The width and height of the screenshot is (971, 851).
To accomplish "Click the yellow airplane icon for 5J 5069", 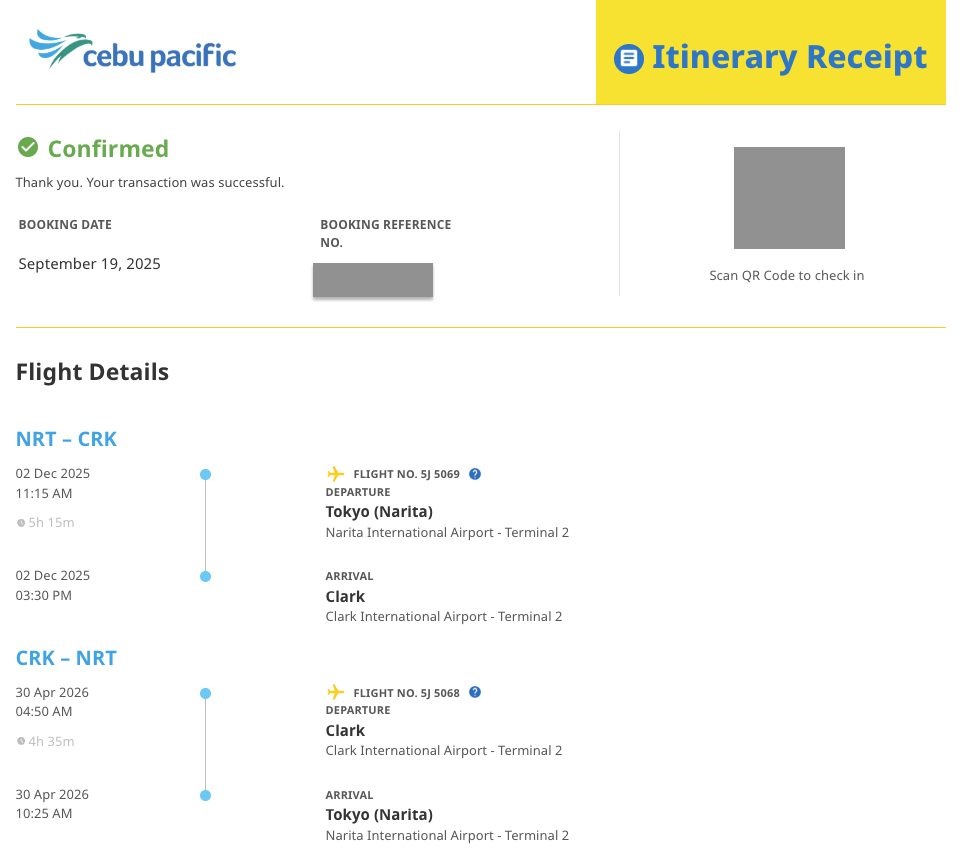I will point(336,474).
